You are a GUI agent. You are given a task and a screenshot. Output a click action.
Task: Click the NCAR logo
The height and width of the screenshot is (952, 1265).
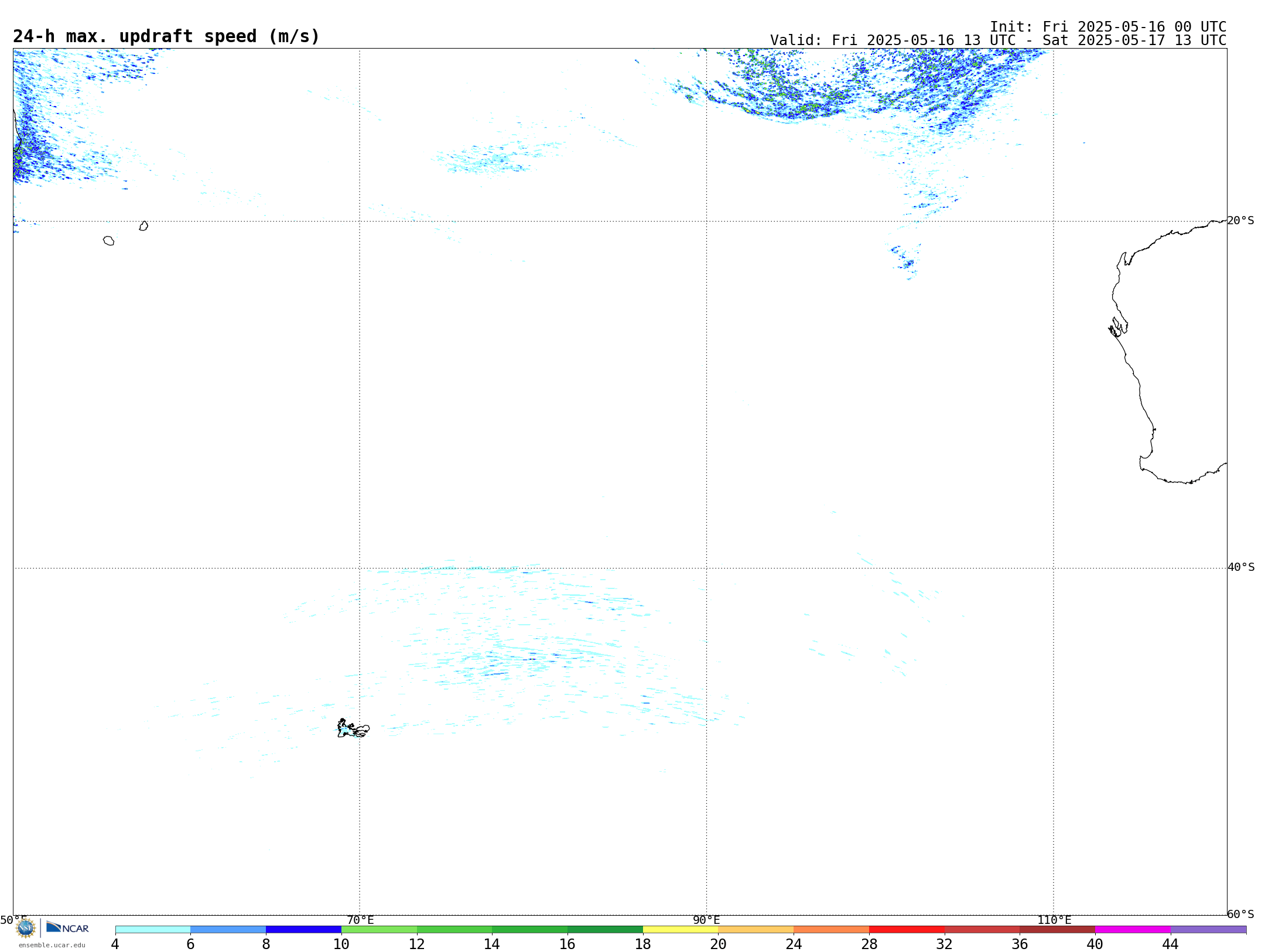tap(67, 927)
